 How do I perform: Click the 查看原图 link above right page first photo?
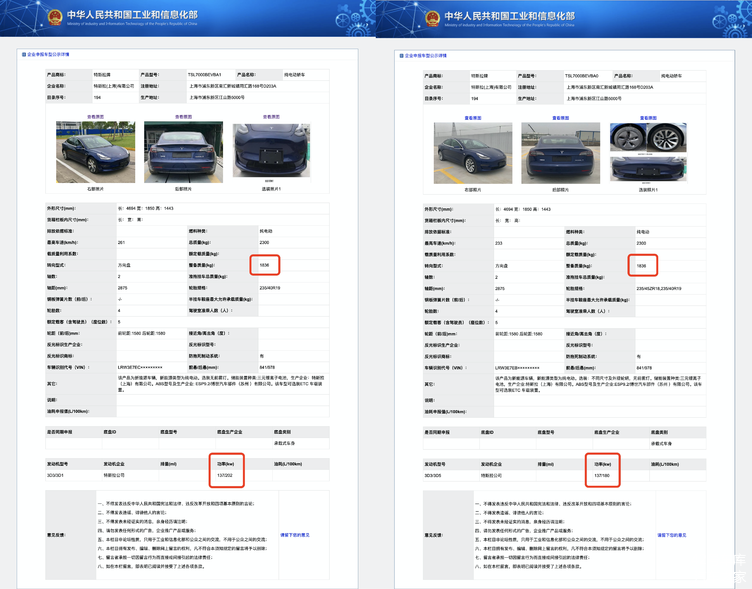tap(472, 118)
